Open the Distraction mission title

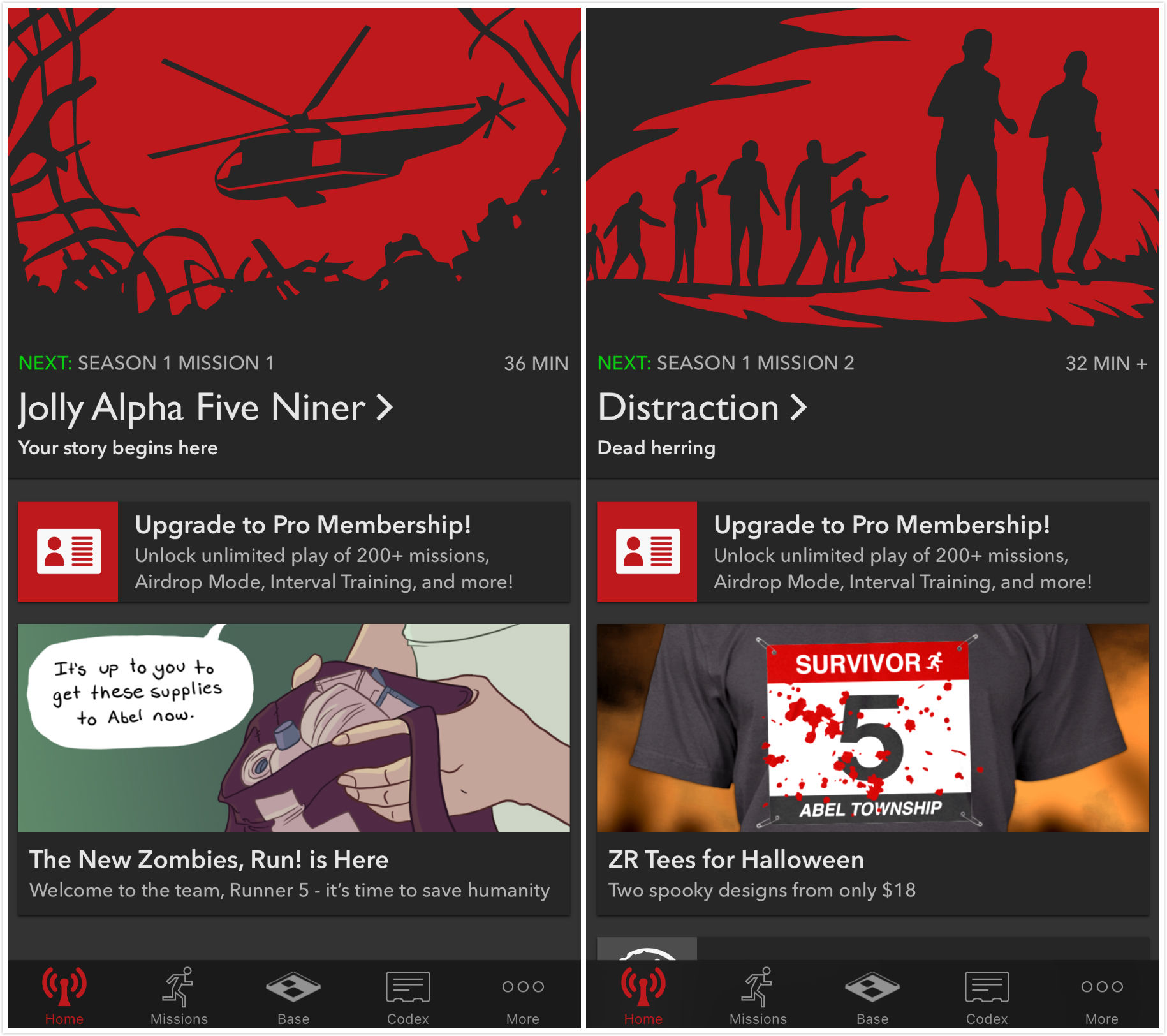tap(689, 408)
